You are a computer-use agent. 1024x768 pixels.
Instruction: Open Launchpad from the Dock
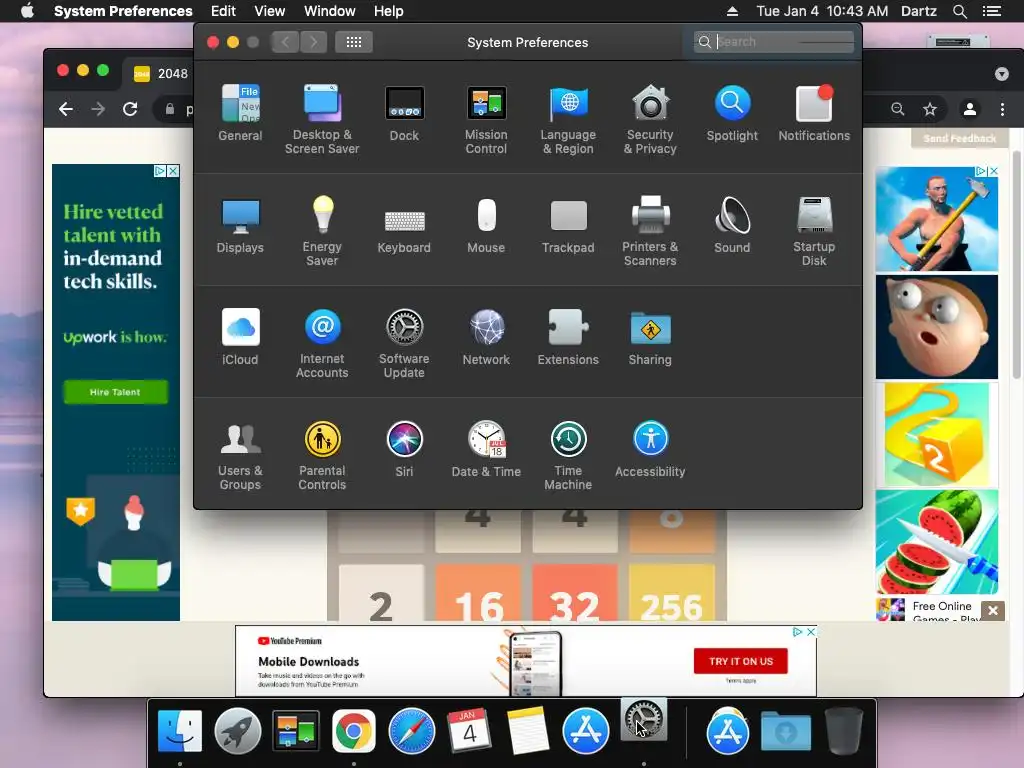(238, 731)
